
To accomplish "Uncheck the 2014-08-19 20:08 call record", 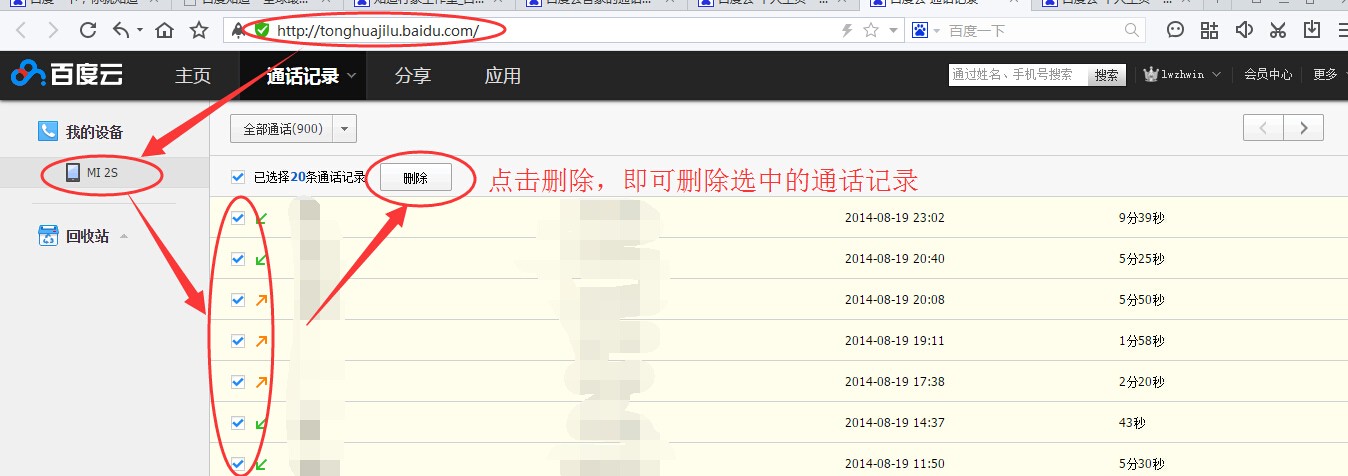I will (x=238, y=300).
